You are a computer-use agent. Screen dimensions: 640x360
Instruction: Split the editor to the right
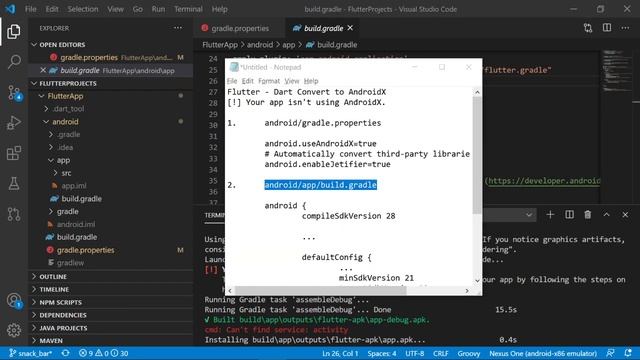[607, 28]
